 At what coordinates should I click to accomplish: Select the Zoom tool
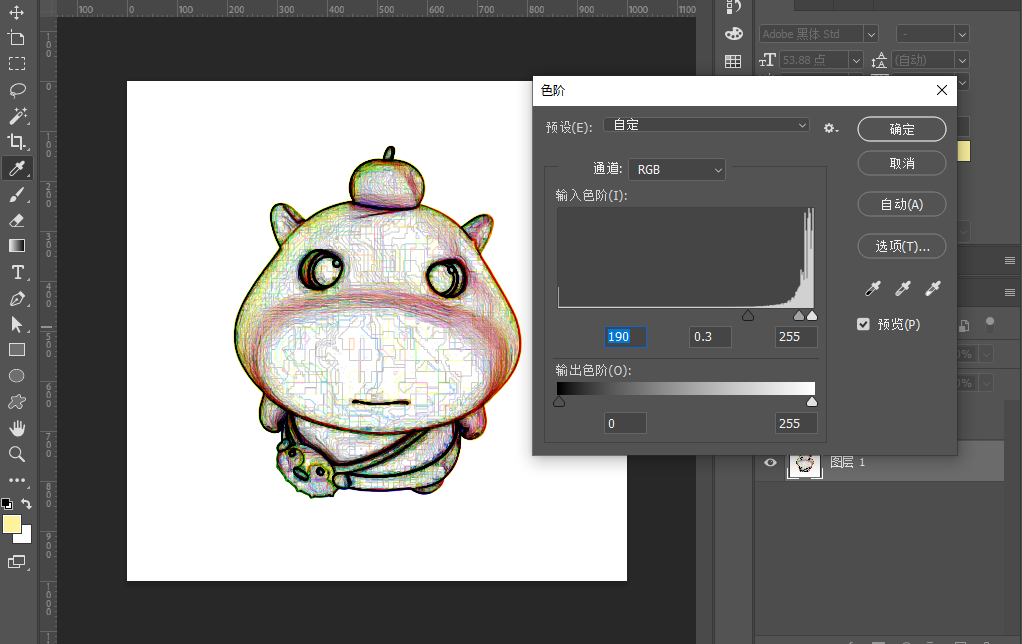pyautogui.click(x=17, y=454)
